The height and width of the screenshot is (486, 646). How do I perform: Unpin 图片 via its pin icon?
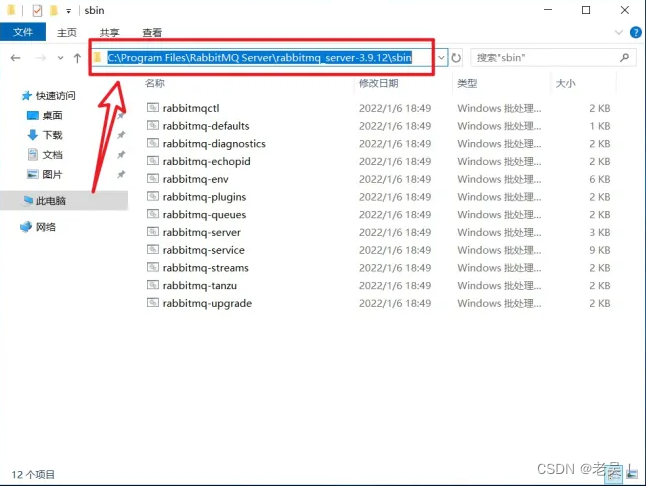121,174
